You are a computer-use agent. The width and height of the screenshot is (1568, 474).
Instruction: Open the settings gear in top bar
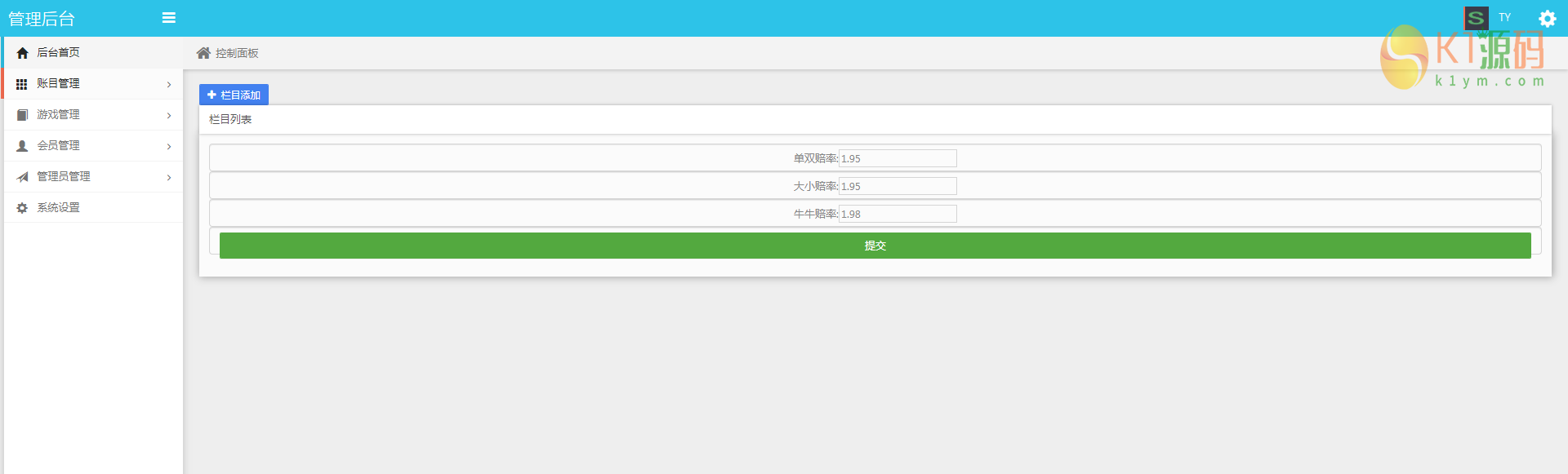tap(1547, 19)
